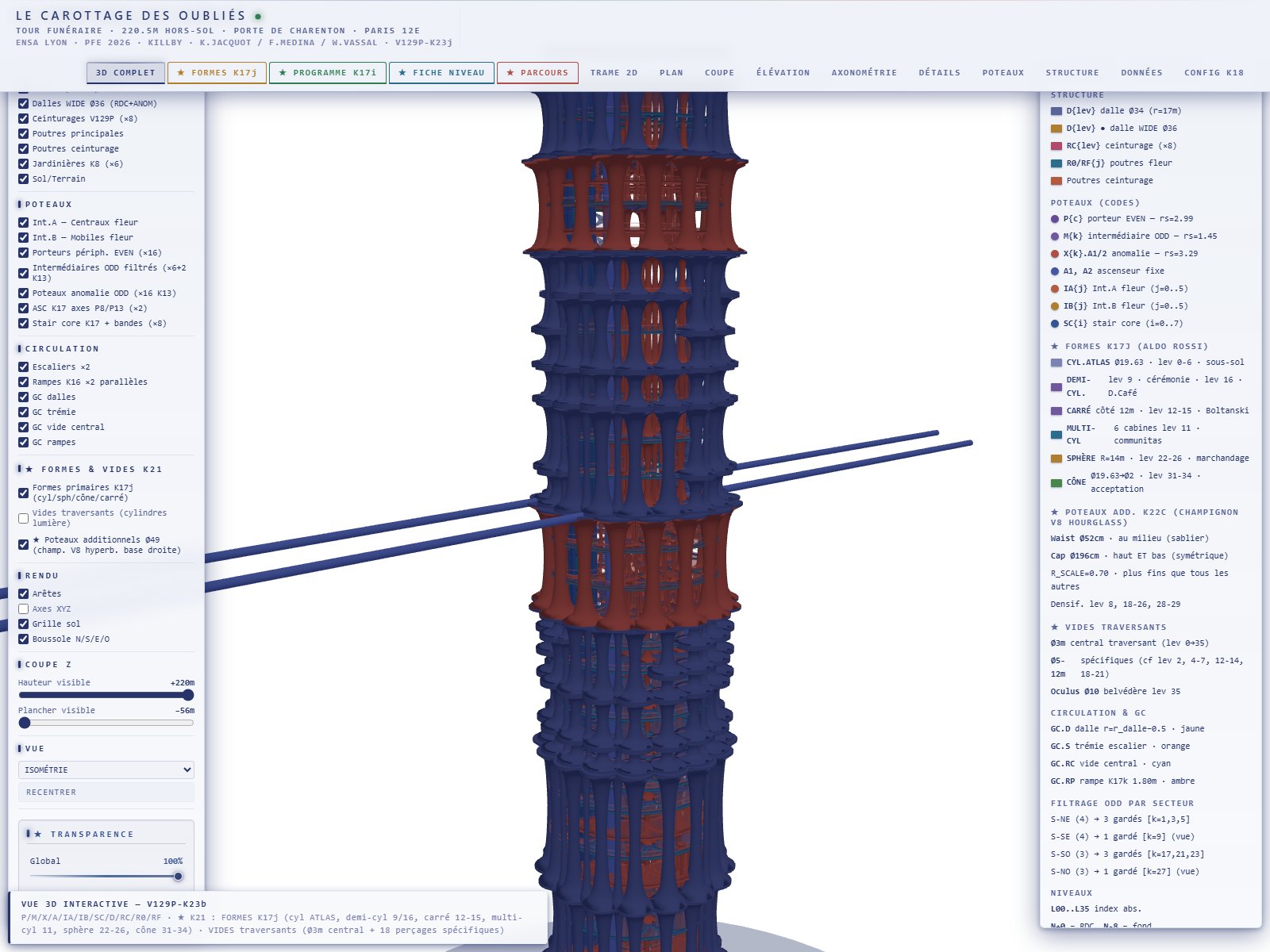Select the POTEAUX tab
The width and height of the screenshot is (1270, 952).
[1003, 73]
